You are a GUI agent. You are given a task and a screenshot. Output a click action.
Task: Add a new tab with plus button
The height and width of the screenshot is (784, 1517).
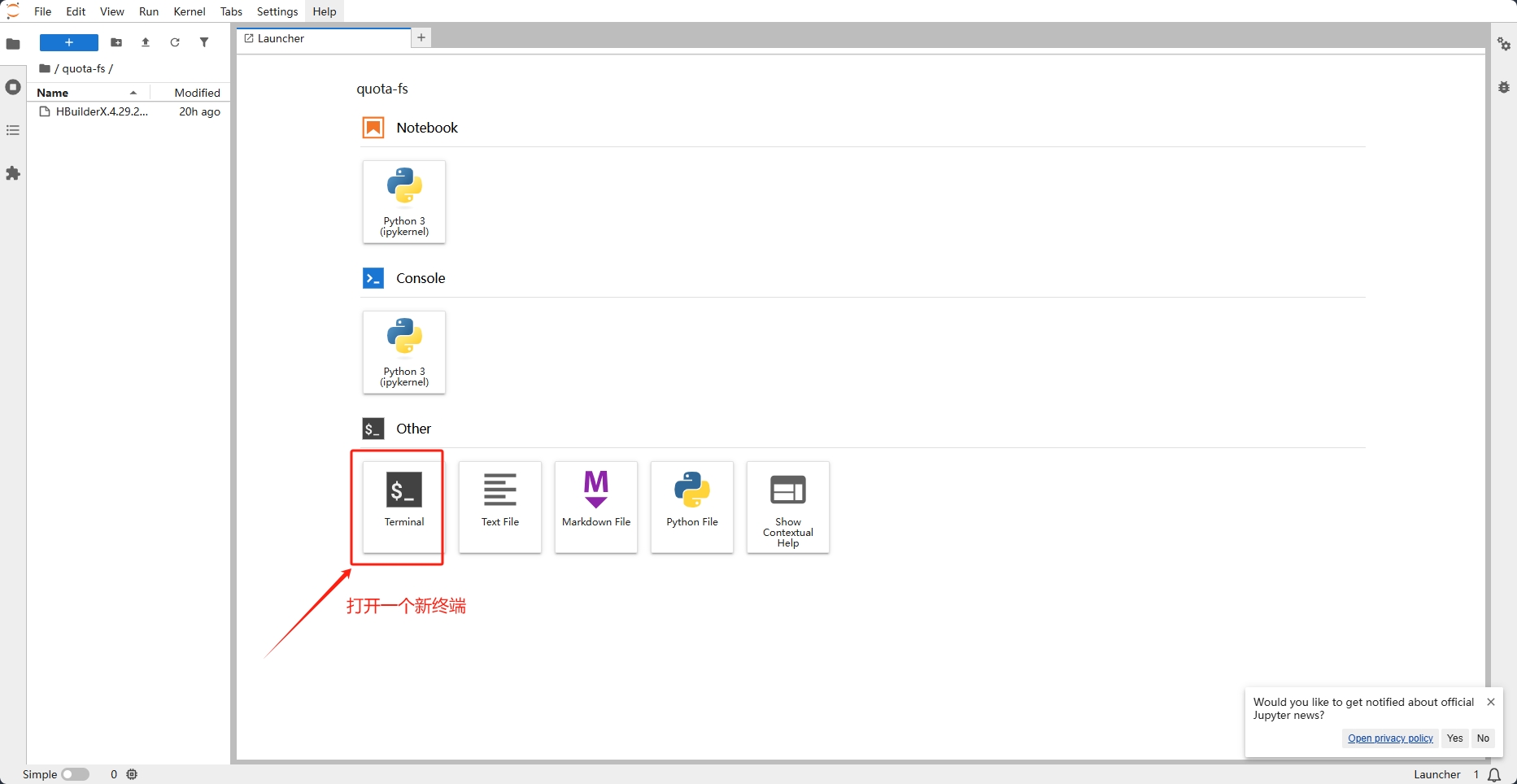tap(421, 37)
